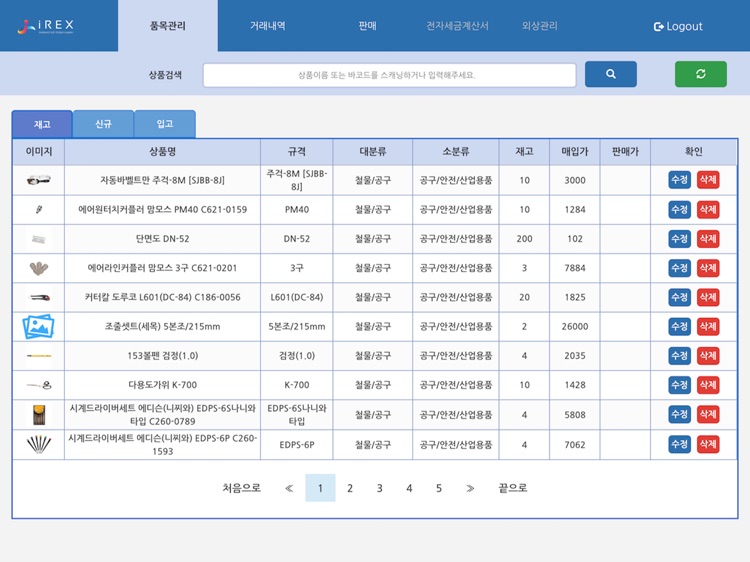This screenshot has height=562, width=750.
Task: Open the 판매 menu
Action: pyautogui.click(x=367, y=26)
